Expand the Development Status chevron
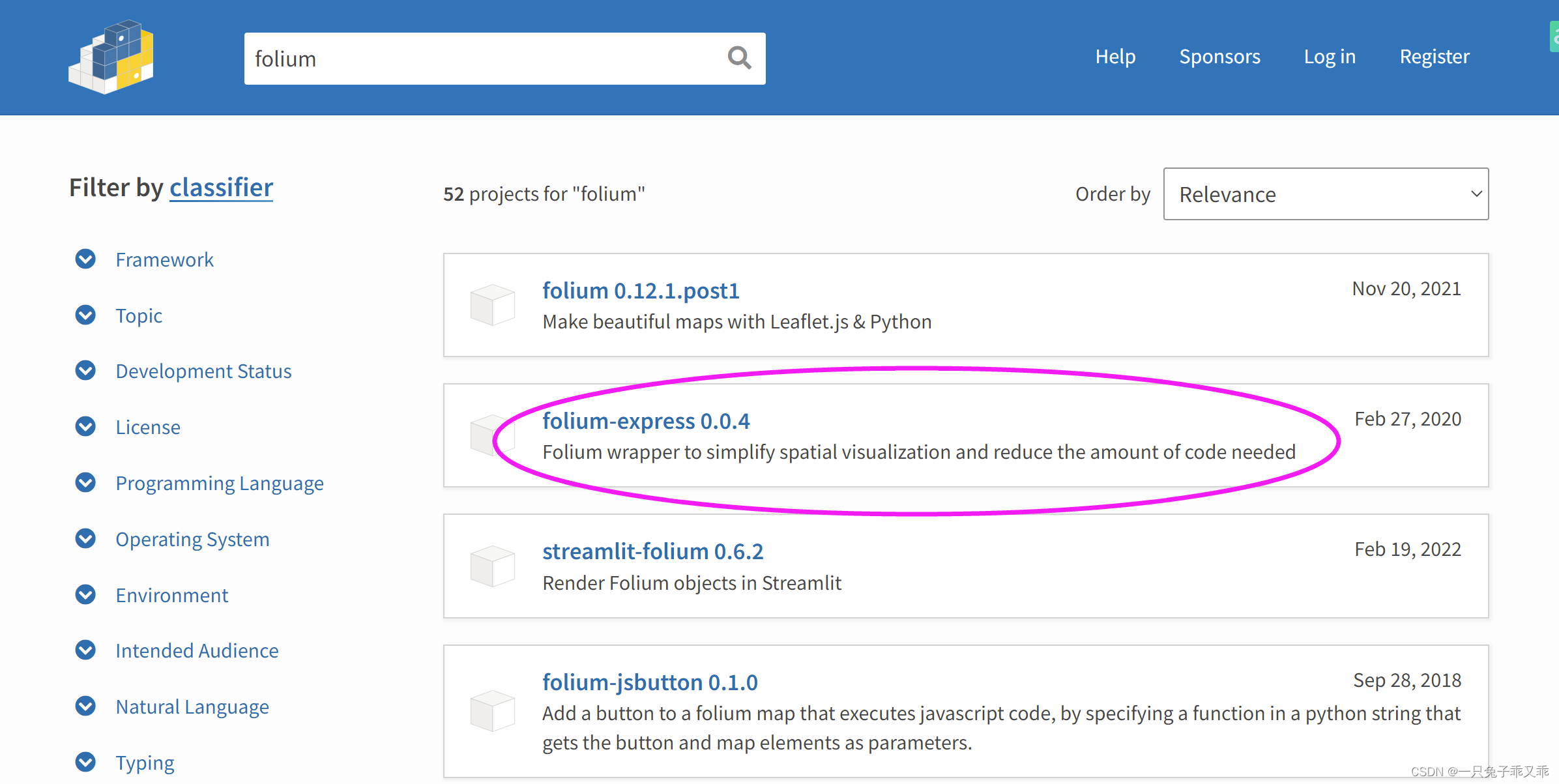 pos(85,370)
